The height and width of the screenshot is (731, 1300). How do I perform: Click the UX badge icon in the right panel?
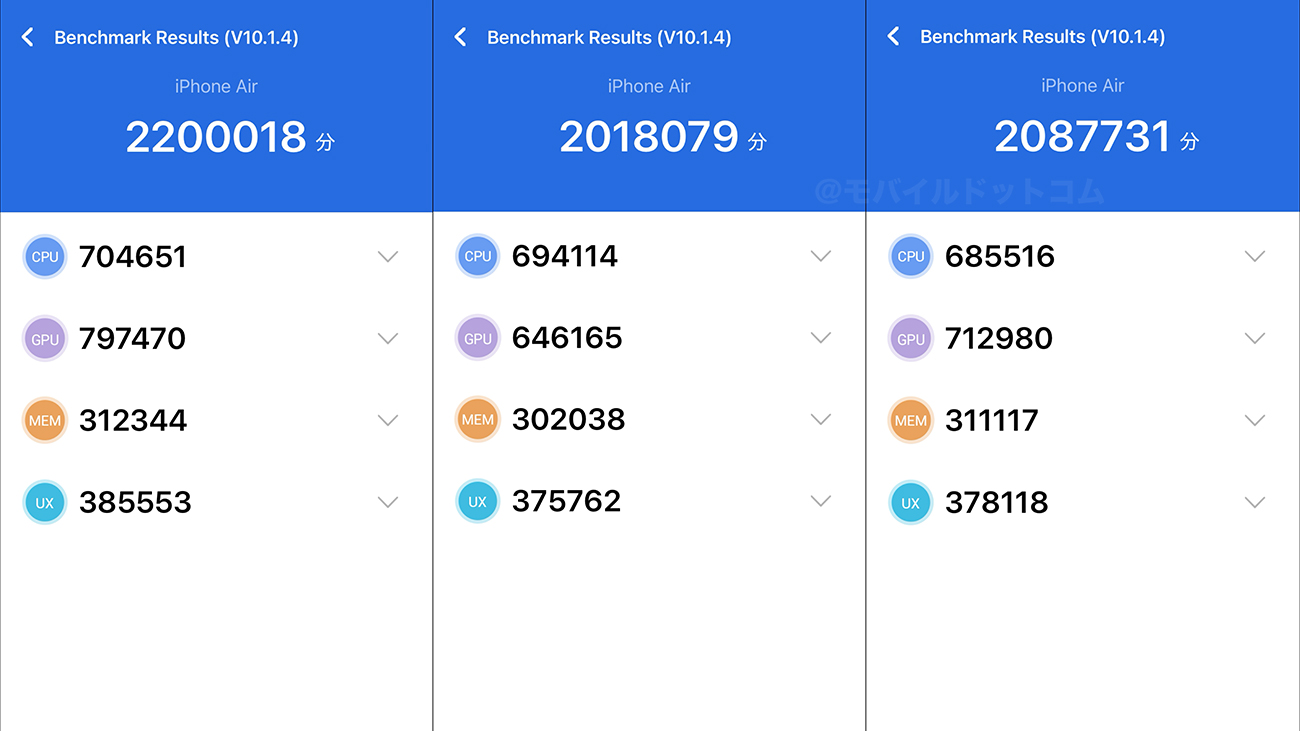pos(910,502)
